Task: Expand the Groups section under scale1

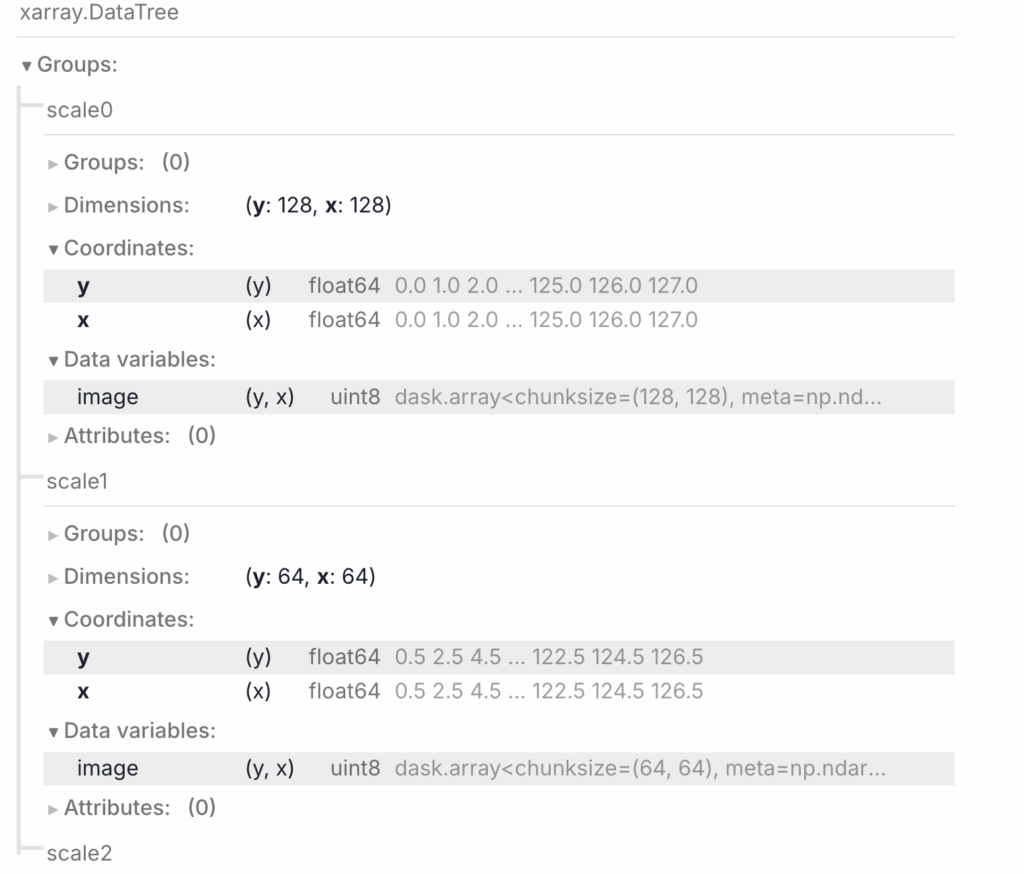Action: [103, 533]
